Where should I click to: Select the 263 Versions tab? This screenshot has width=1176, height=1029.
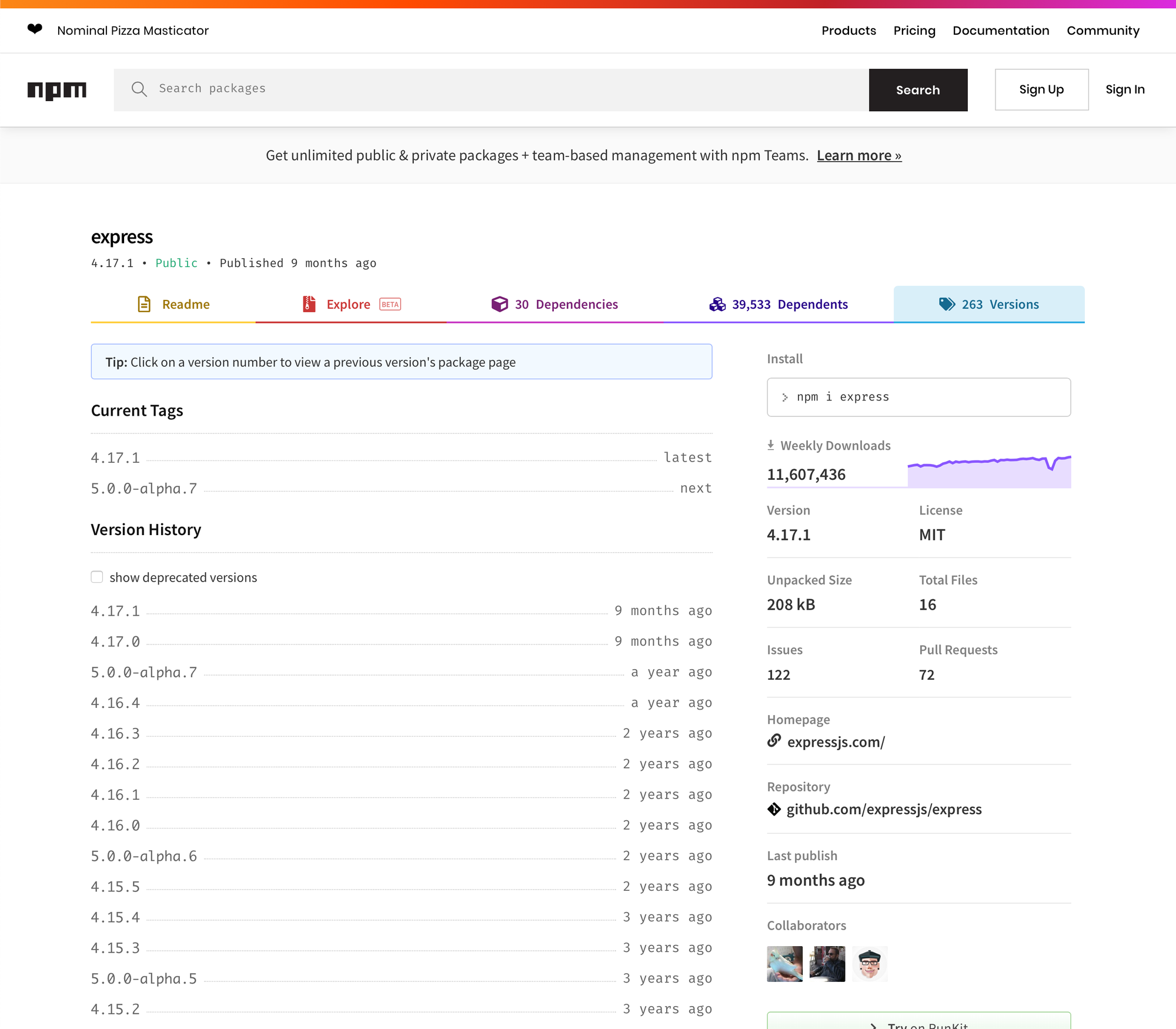coord(989,304)
